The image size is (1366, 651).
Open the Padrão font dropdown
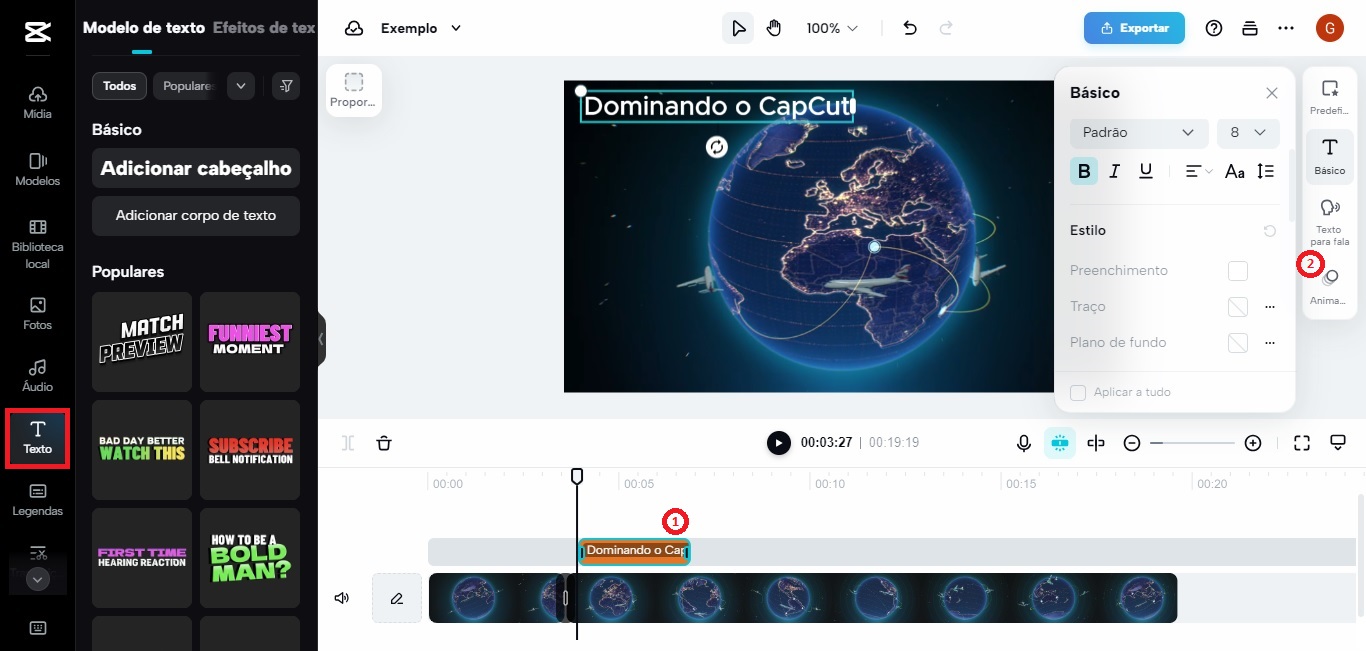click(x=1139, y=132)
